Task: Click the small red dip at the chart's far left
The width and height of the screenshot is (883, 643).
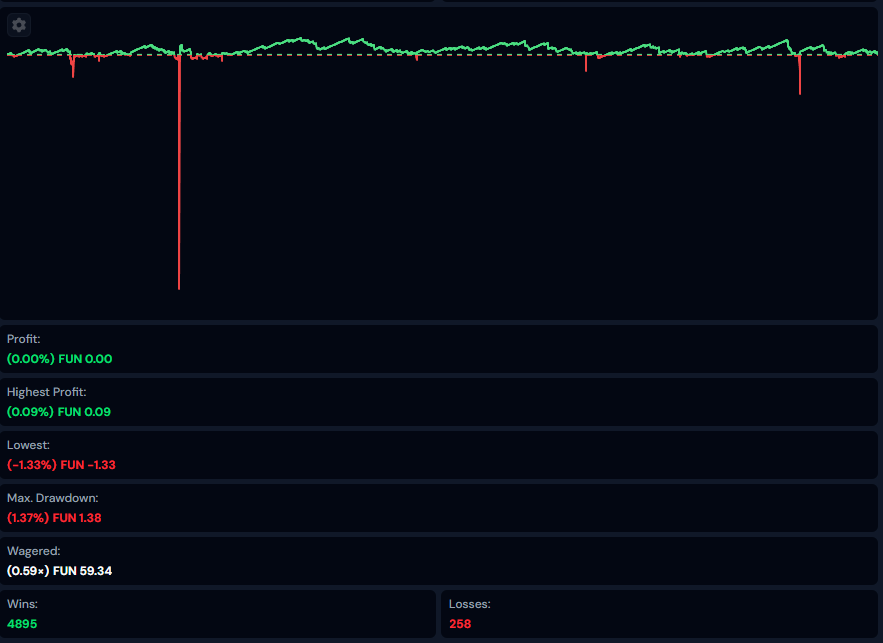Action: [73, 67]
